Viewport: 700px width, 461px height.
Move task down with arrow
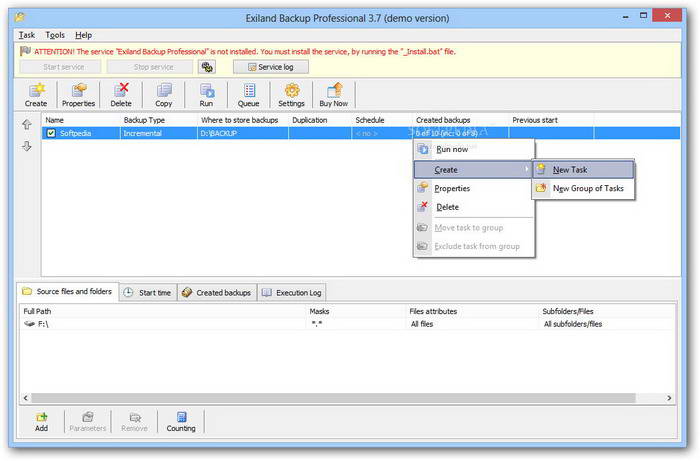point(27,146)
